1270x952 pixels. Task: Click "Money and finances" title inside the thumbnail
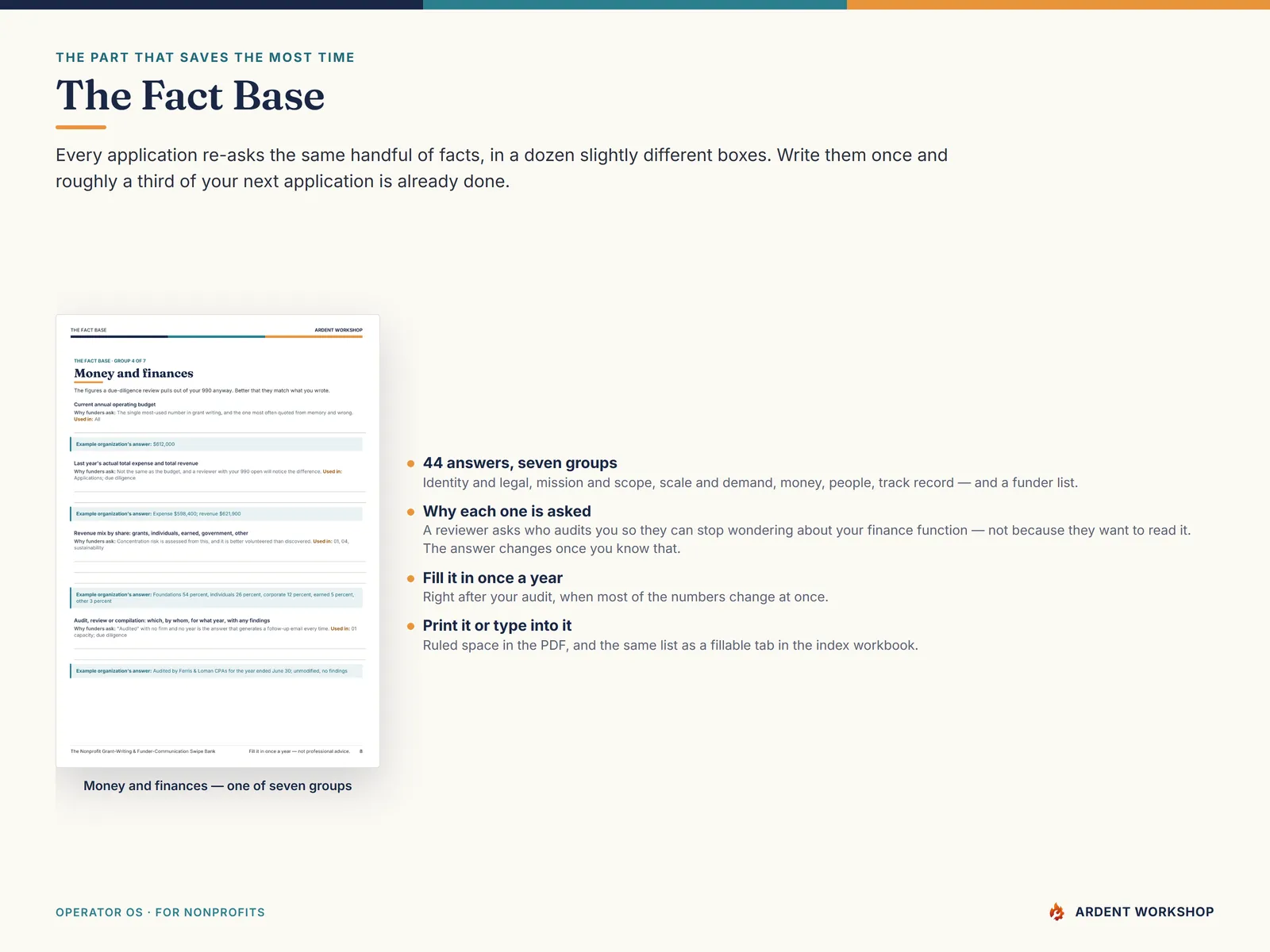(134, 374)
